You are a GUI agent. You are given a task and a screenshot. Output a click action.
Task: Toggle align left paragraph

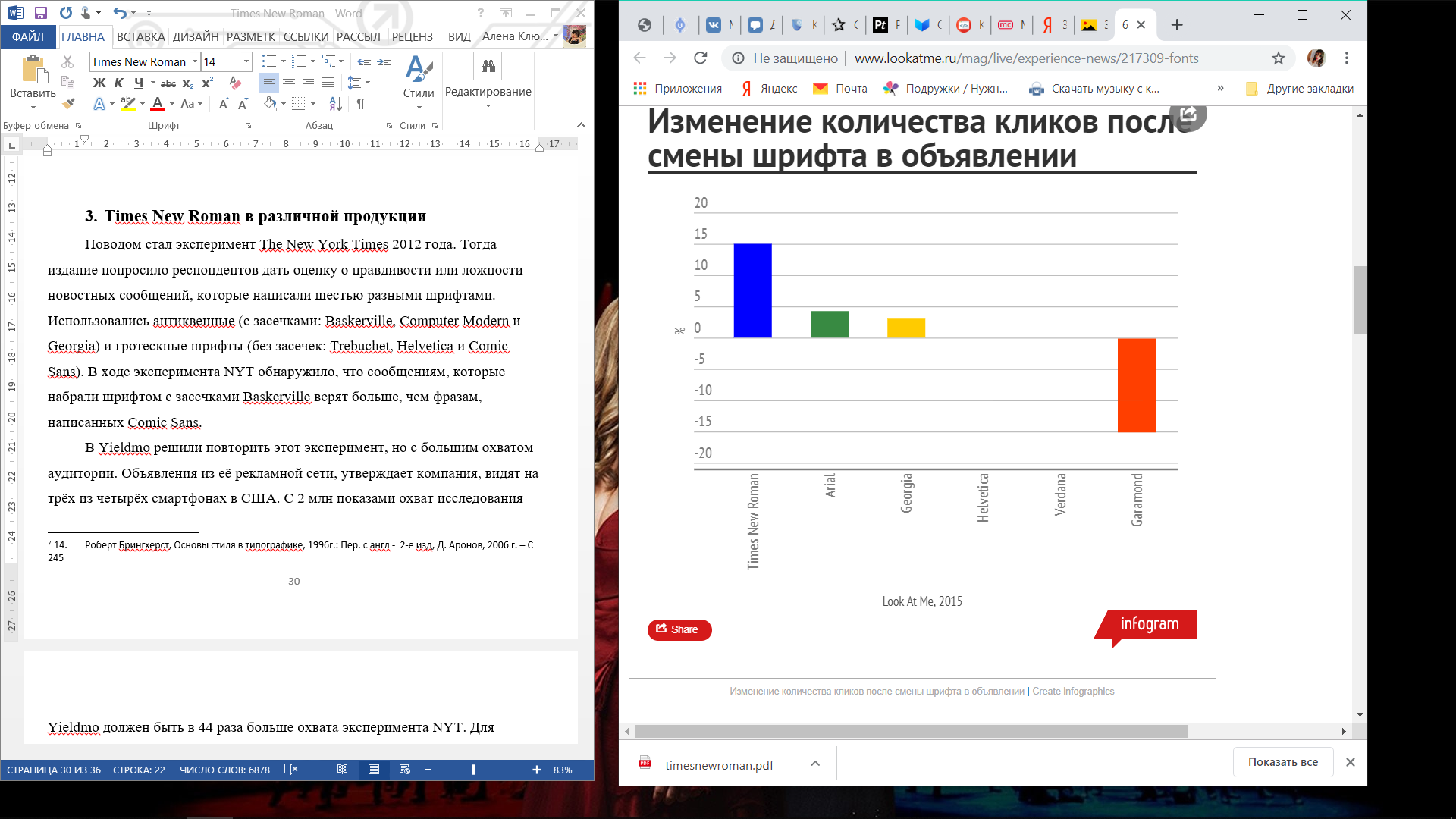tap(269, 83)
